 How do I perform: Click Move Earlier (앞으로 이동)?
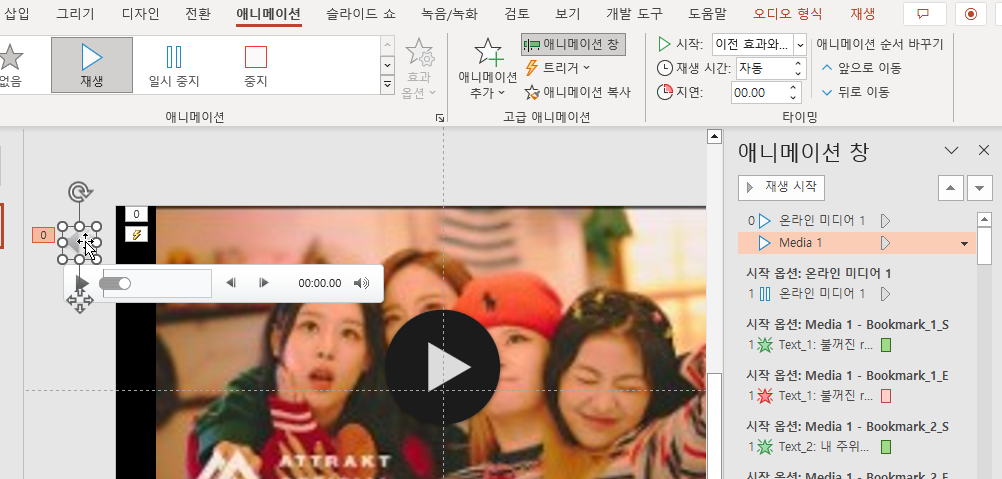861,68
